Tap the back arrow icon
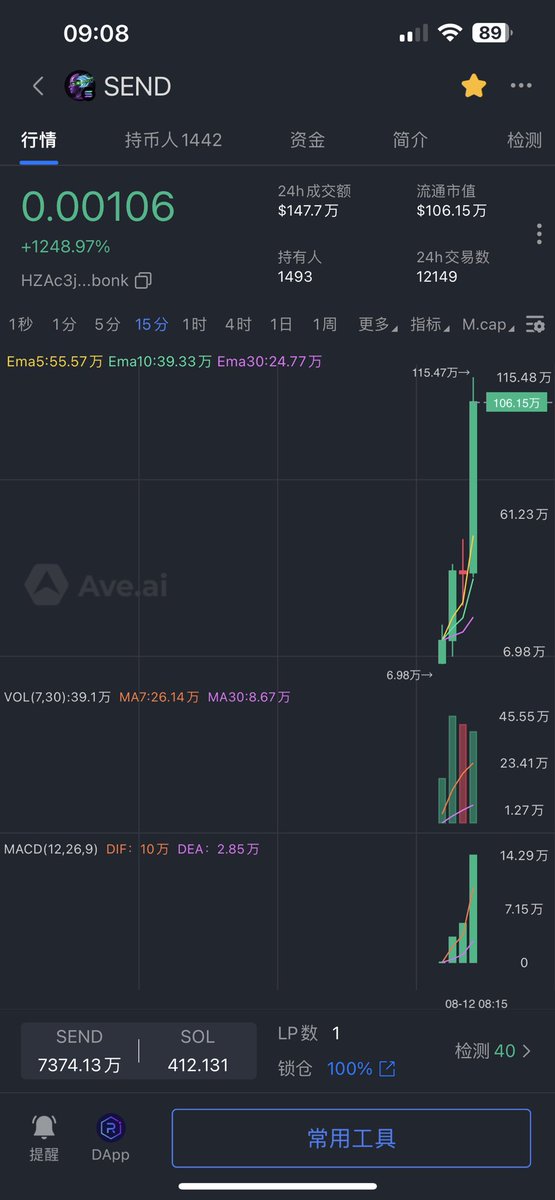The image size is (555, 1200). (x=38, y=86)
